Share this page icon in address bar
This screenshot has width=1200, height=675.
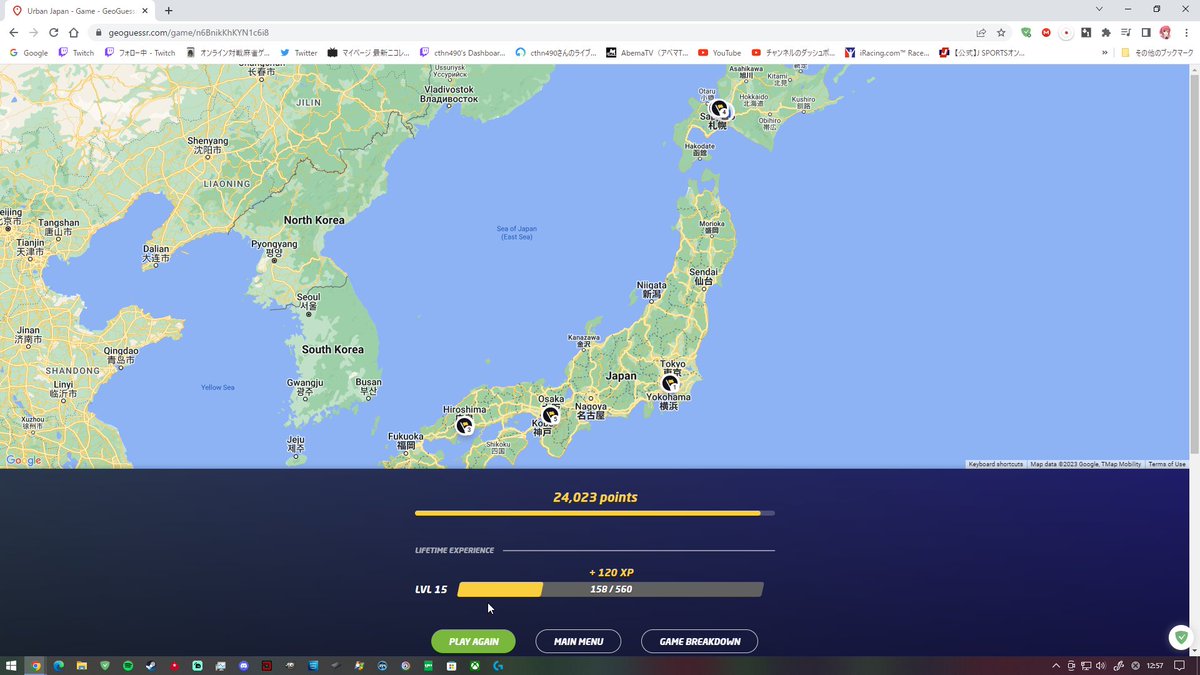(982, 32)
